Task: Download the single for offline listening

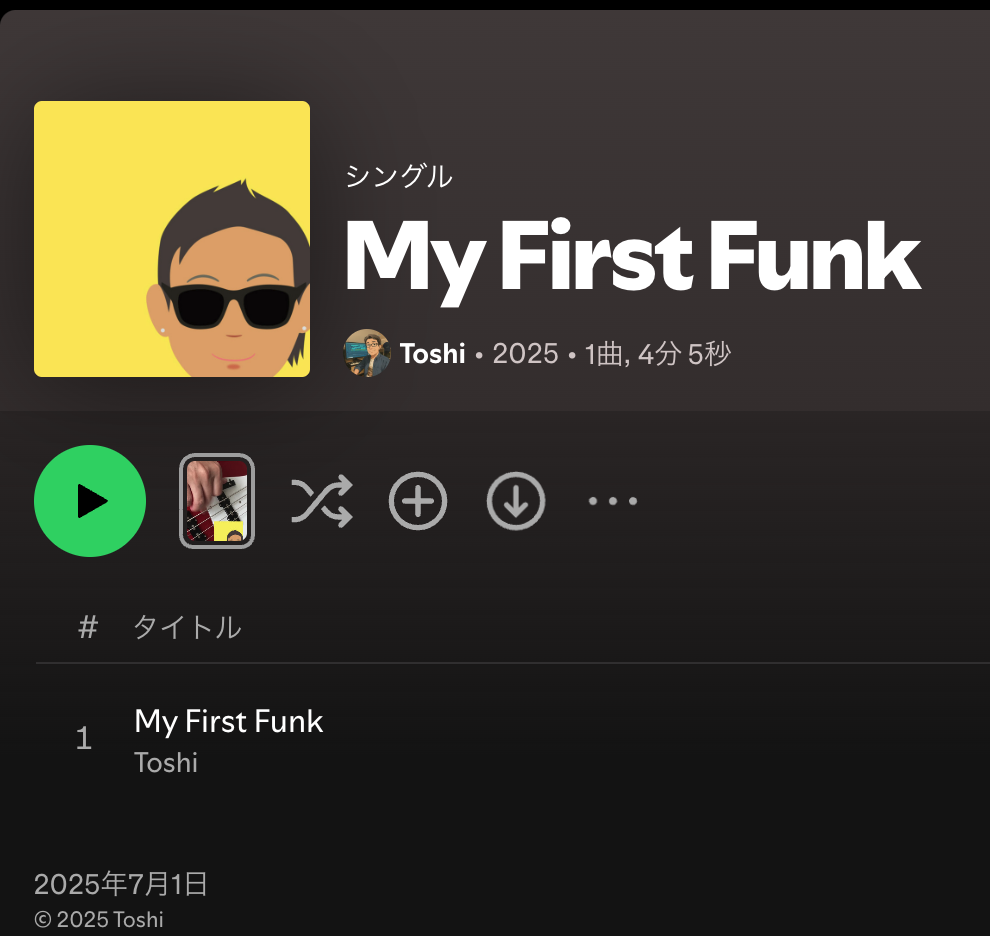Action: click(516, 501)
